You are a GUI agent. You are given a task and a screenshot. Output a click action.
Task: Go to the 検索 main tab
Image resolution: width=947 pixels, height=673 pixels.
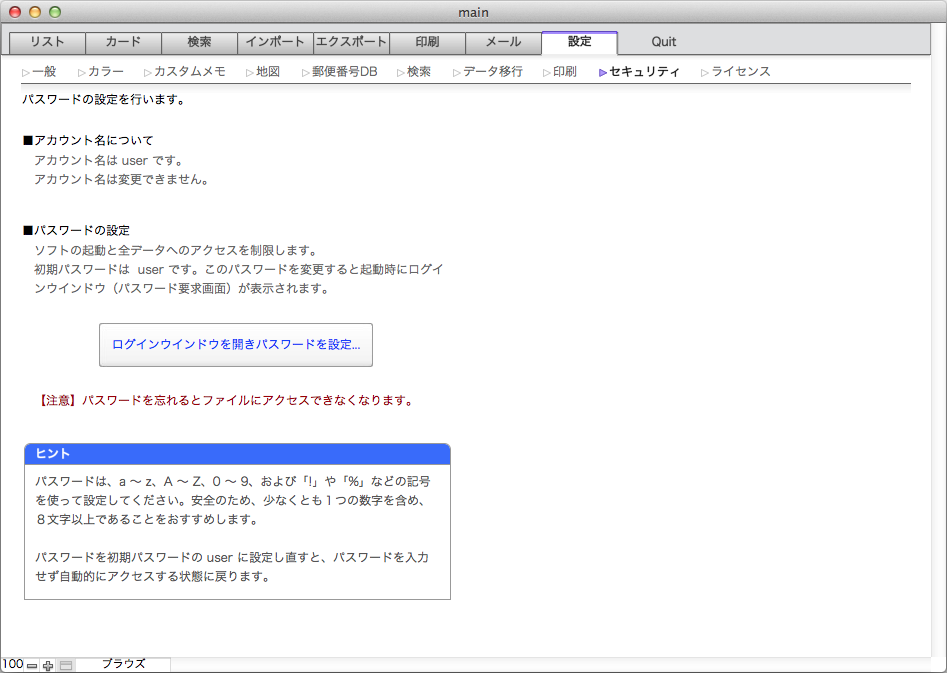(x=199, y=42)
